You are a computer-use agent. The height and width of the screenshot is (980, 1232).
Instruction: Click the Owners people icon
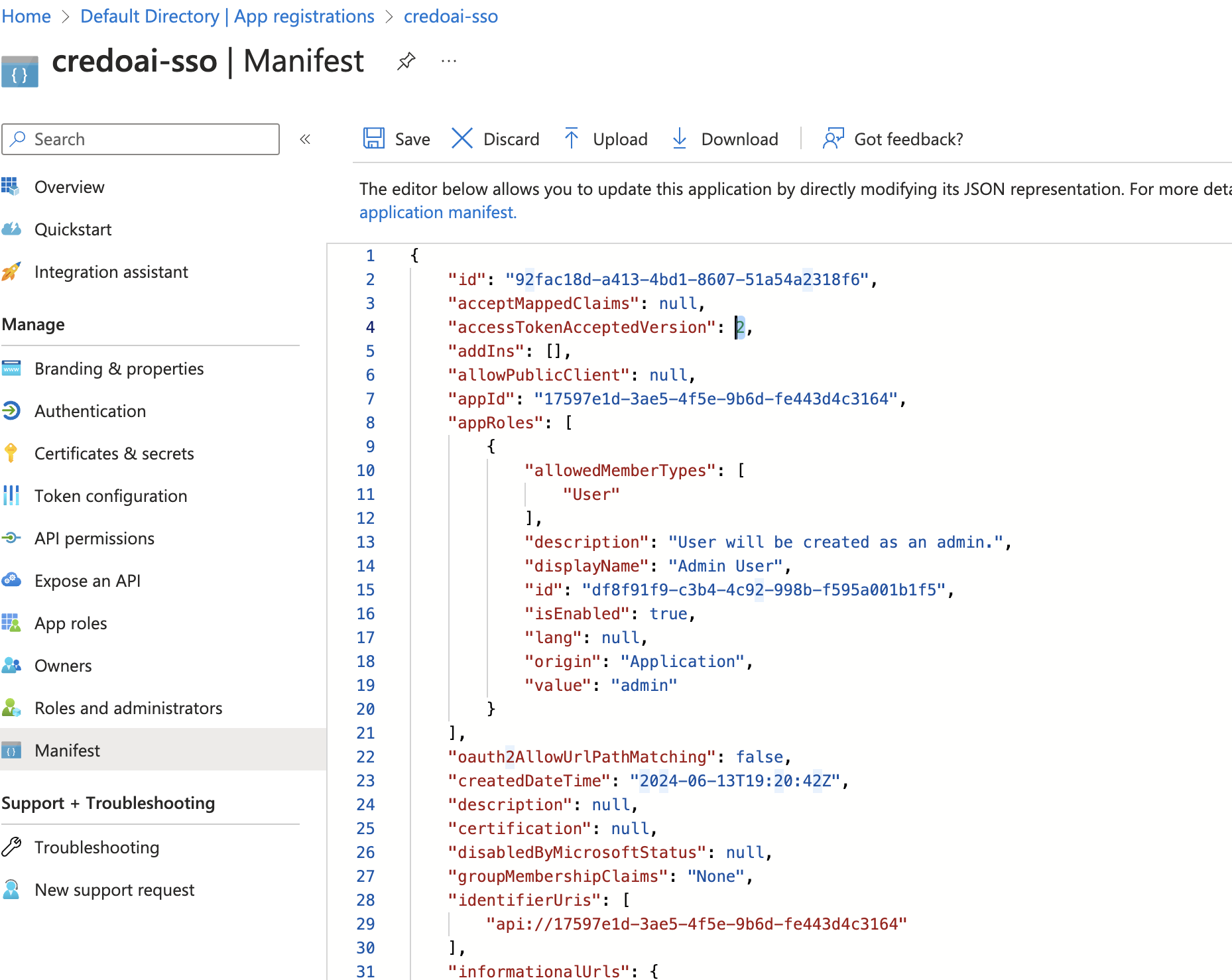pyautogui.click(x=11, y=666)
